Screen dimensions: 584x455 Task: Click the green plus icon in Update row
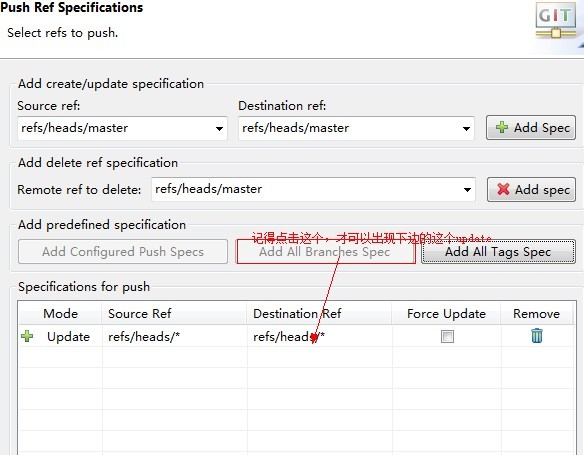point(27,336)
